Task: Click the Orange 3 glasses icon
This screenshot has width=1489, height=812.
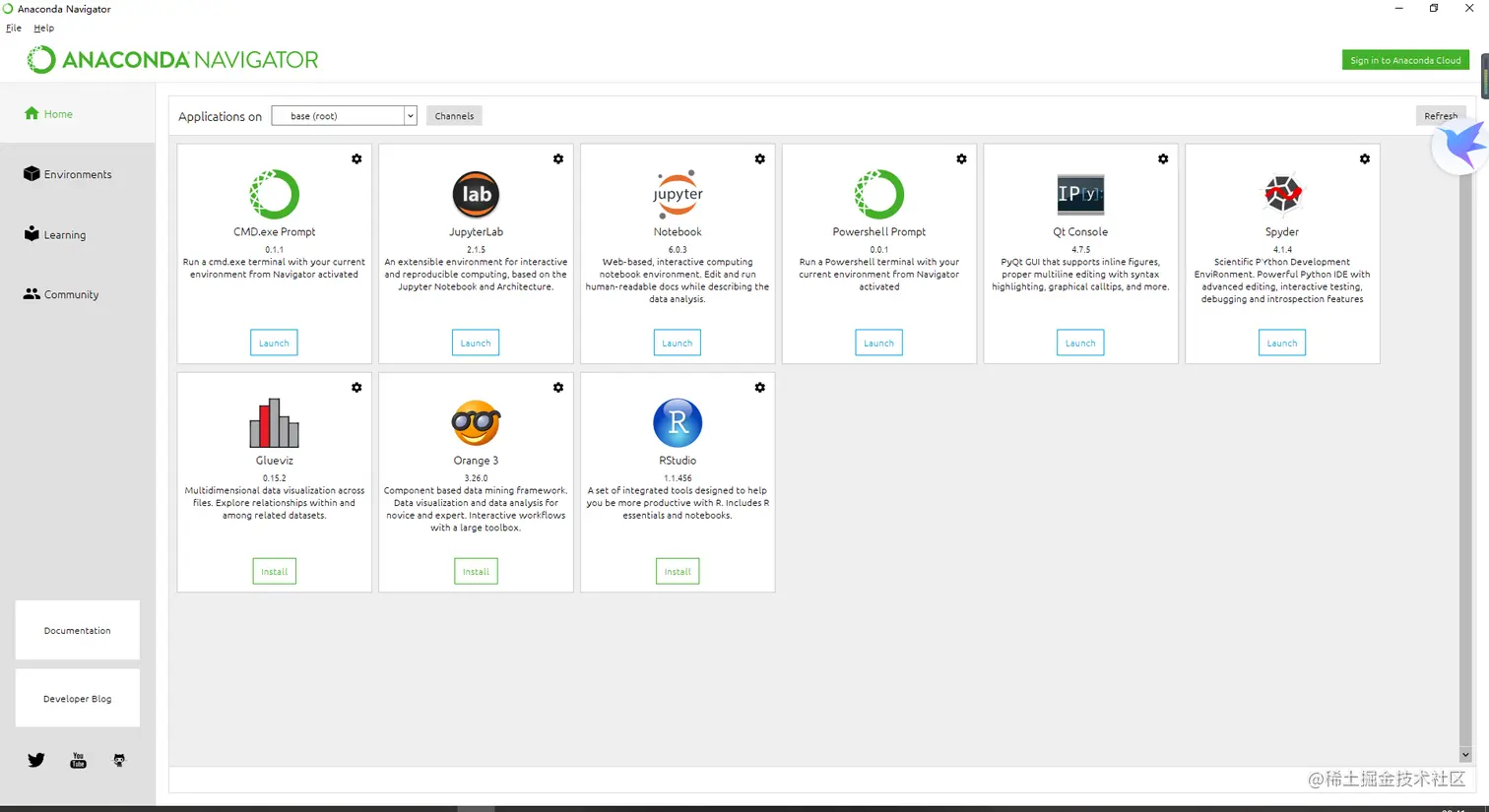Action: point(476,422)
